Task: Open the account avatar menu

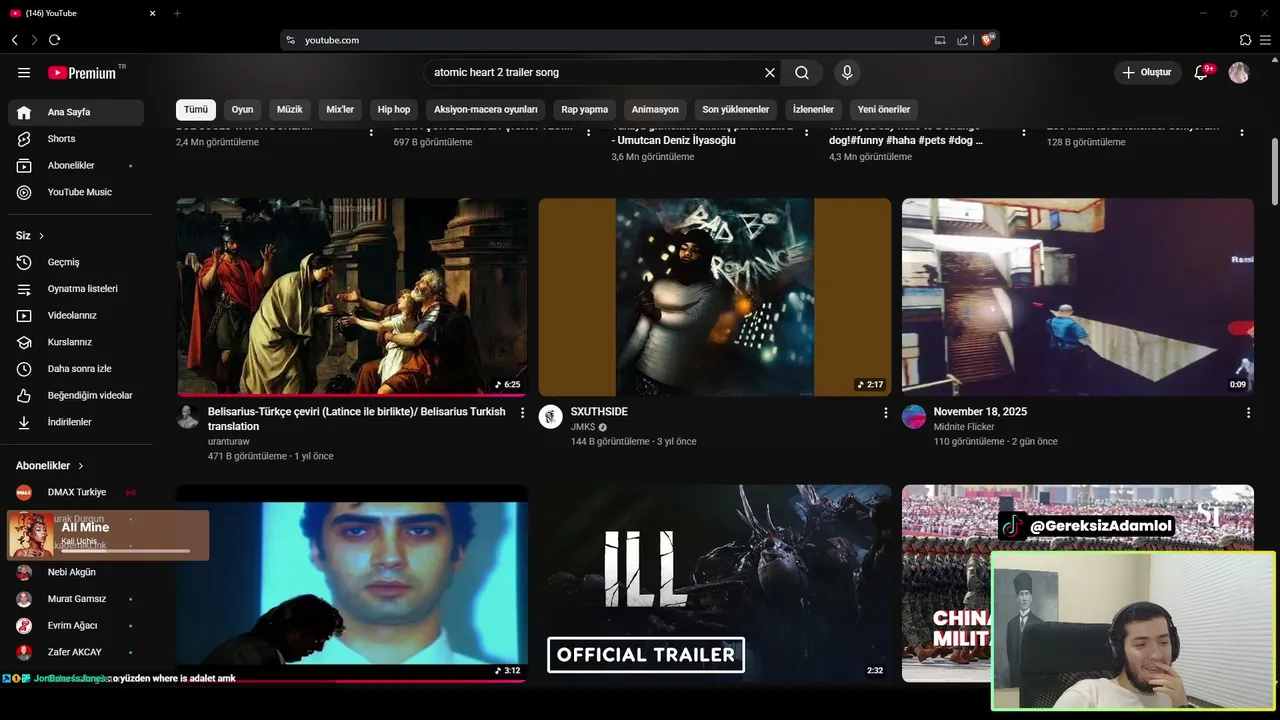Action: coord(1239,72)
